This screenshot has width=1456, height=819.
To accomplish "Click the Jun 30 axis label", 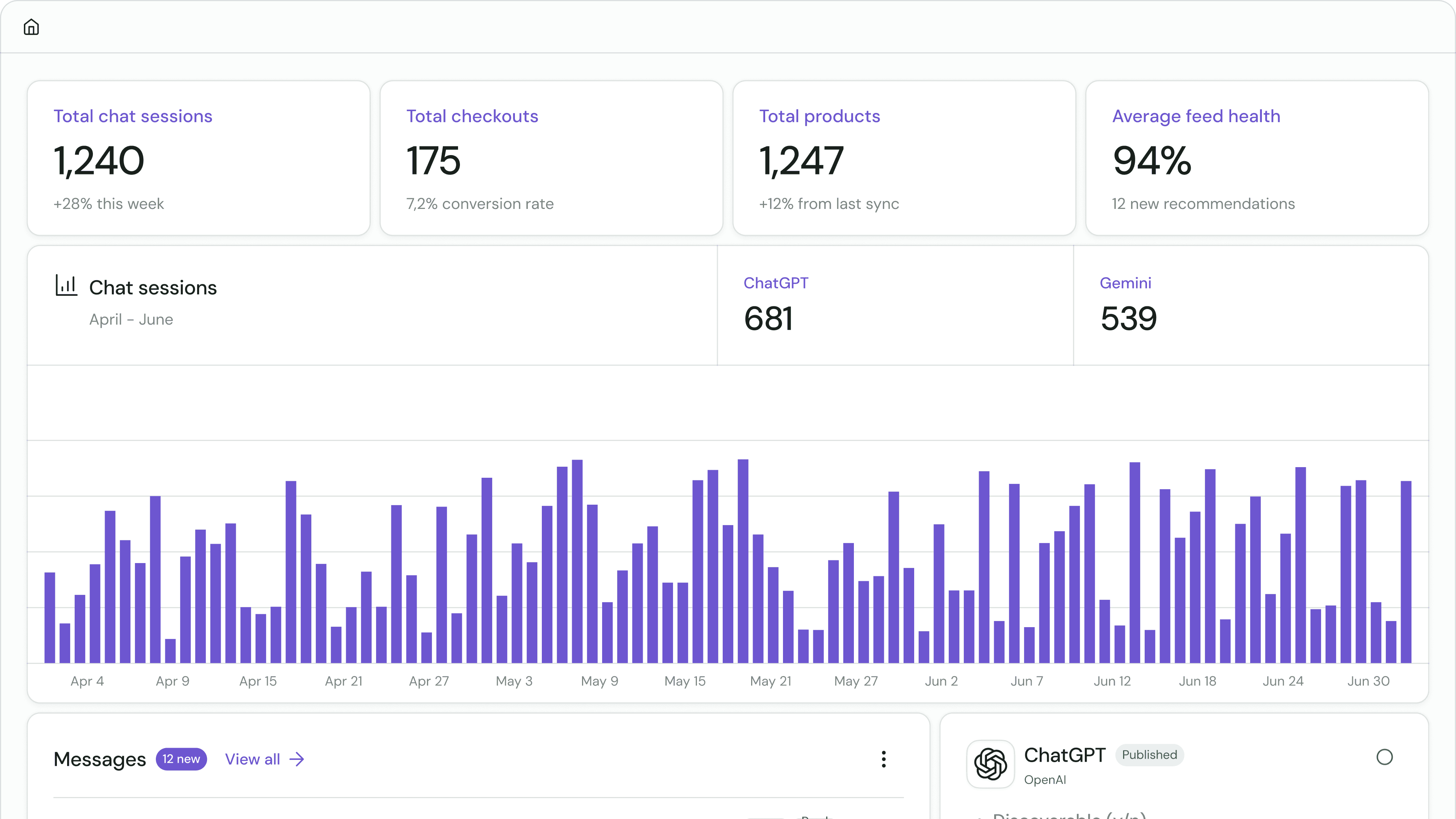I will [1368, 681].
